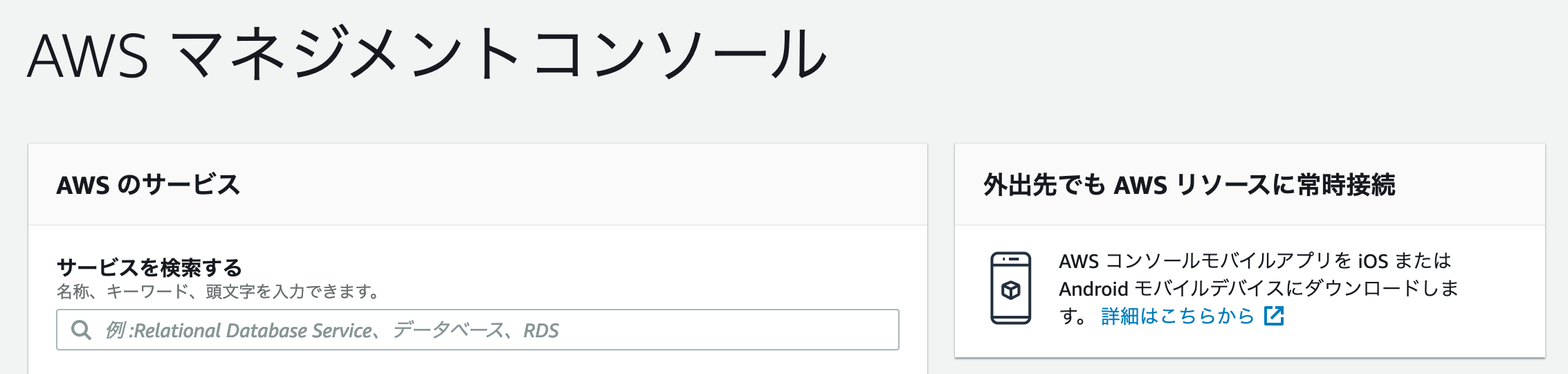Click the 外出先でも AWS リソースに常時接続 heading
The image size is (1568, 374).
pyautogui.click(x=1189, y=185)
